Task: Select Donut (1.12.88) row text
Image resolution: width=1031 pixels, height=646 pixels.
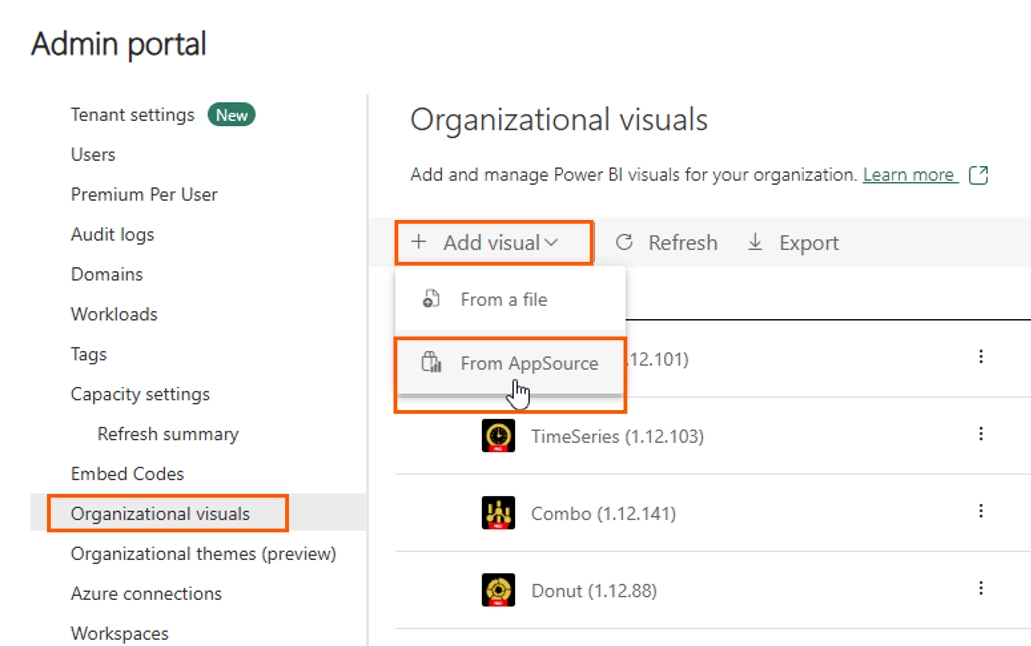Action: point(594,591)
